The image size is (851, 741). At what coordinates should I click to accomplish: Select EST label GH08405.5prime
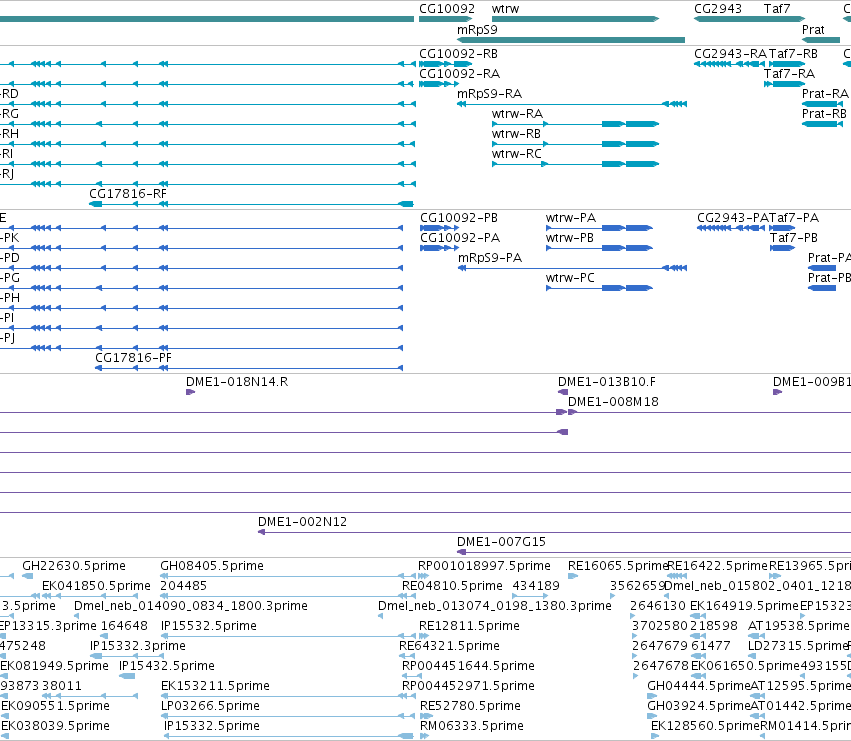(x=212, y=566)
